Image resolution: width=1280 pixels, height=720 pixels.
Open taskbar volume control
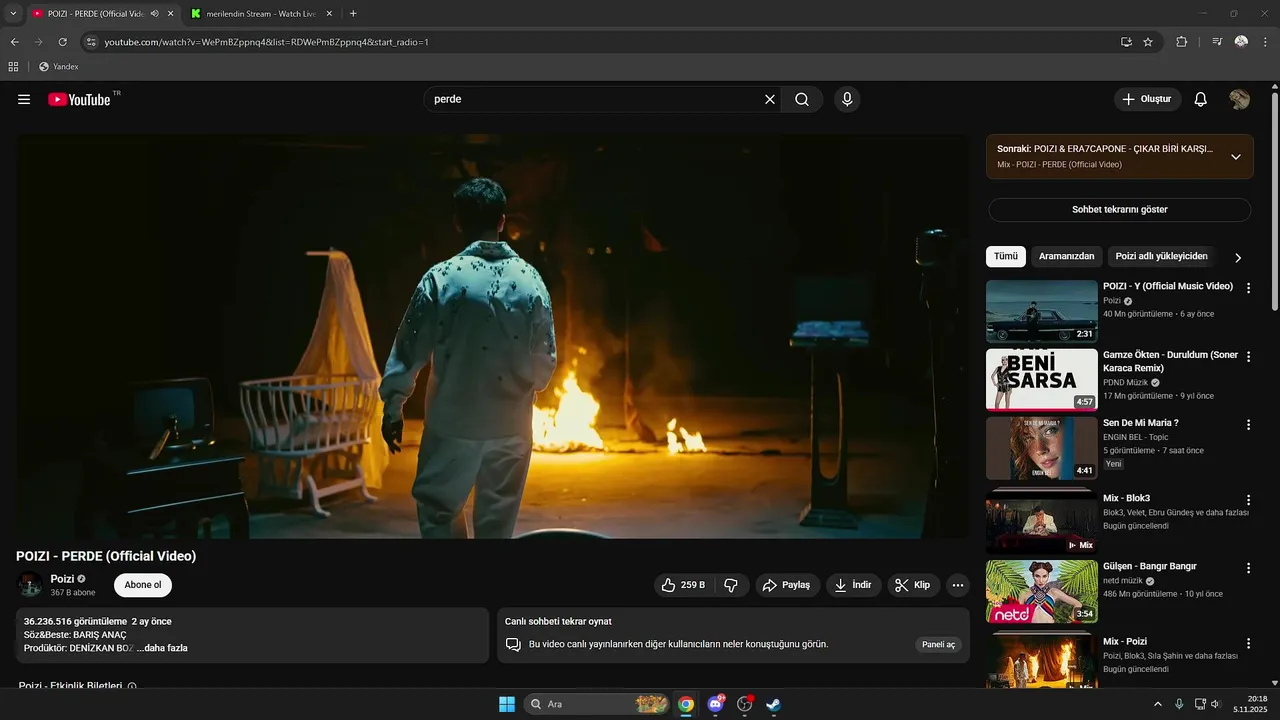tap(1216, 704)
